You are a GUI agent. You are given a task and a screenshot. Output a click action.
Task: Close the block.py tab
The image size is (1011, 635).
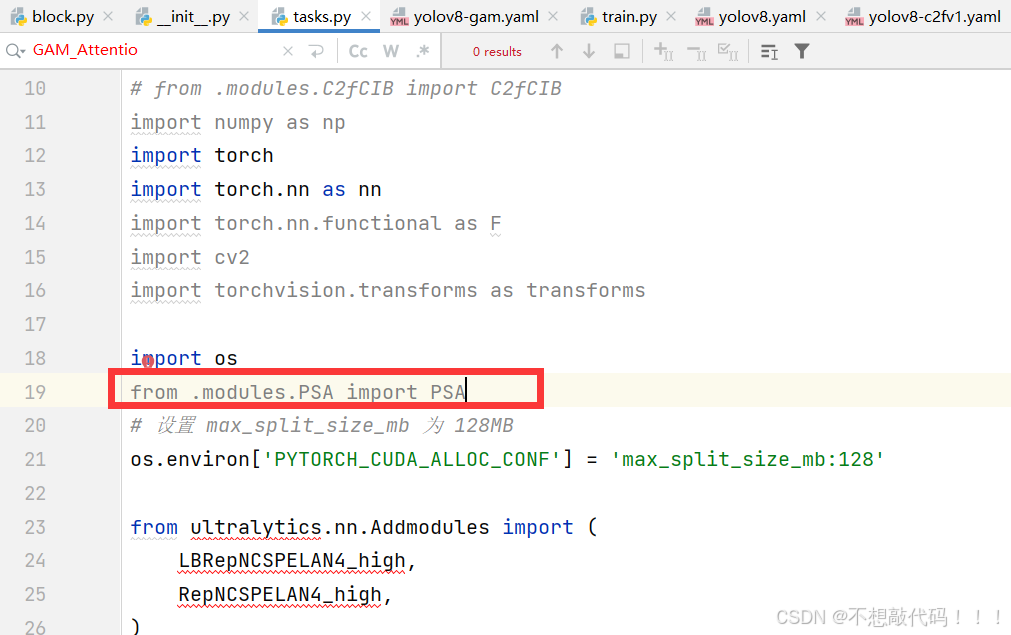point(108,16)
